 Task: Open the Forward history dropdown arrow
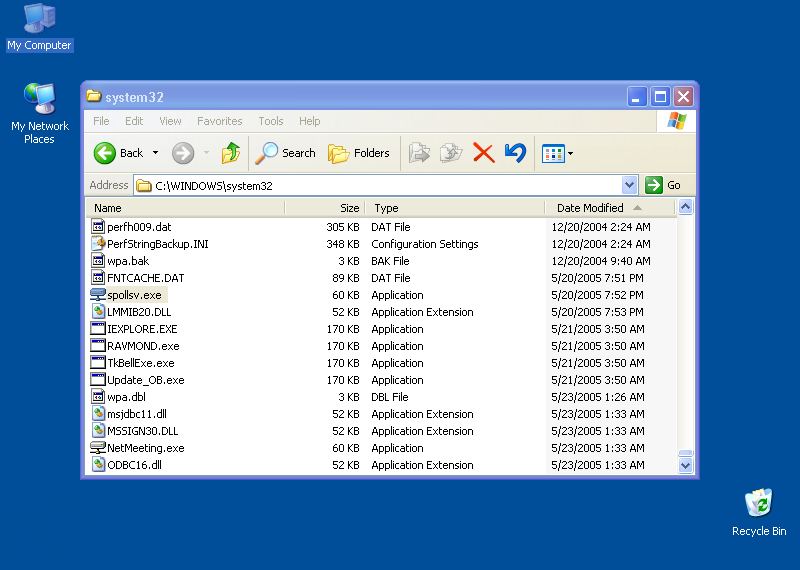207,153
